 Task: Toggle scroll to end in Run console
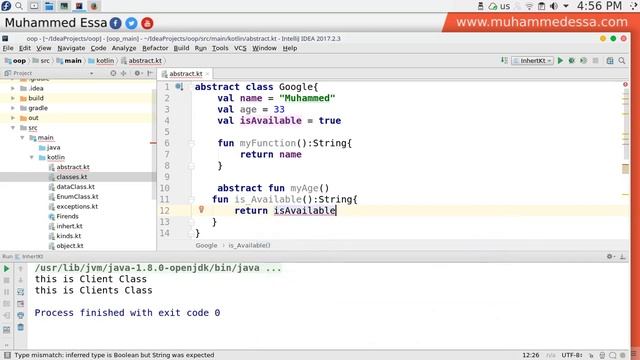21,304
